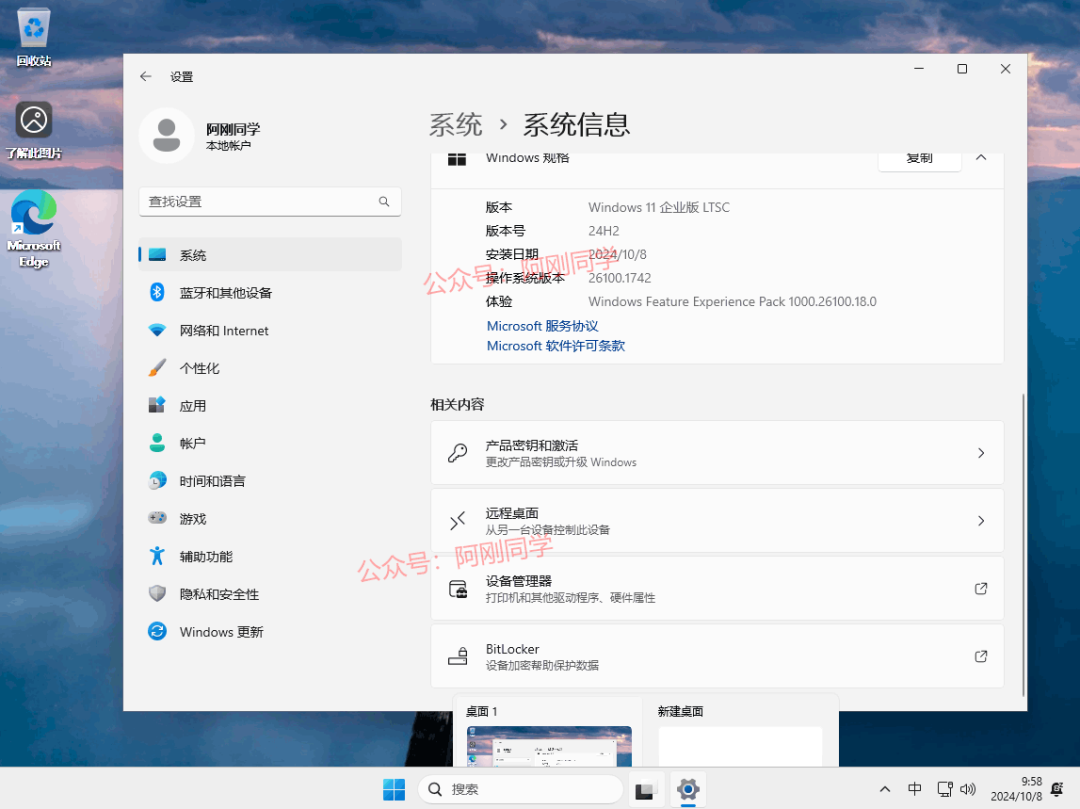Open 帐户 settings
The width and height of the screenshot is (1080, 809).
point(270,443)
